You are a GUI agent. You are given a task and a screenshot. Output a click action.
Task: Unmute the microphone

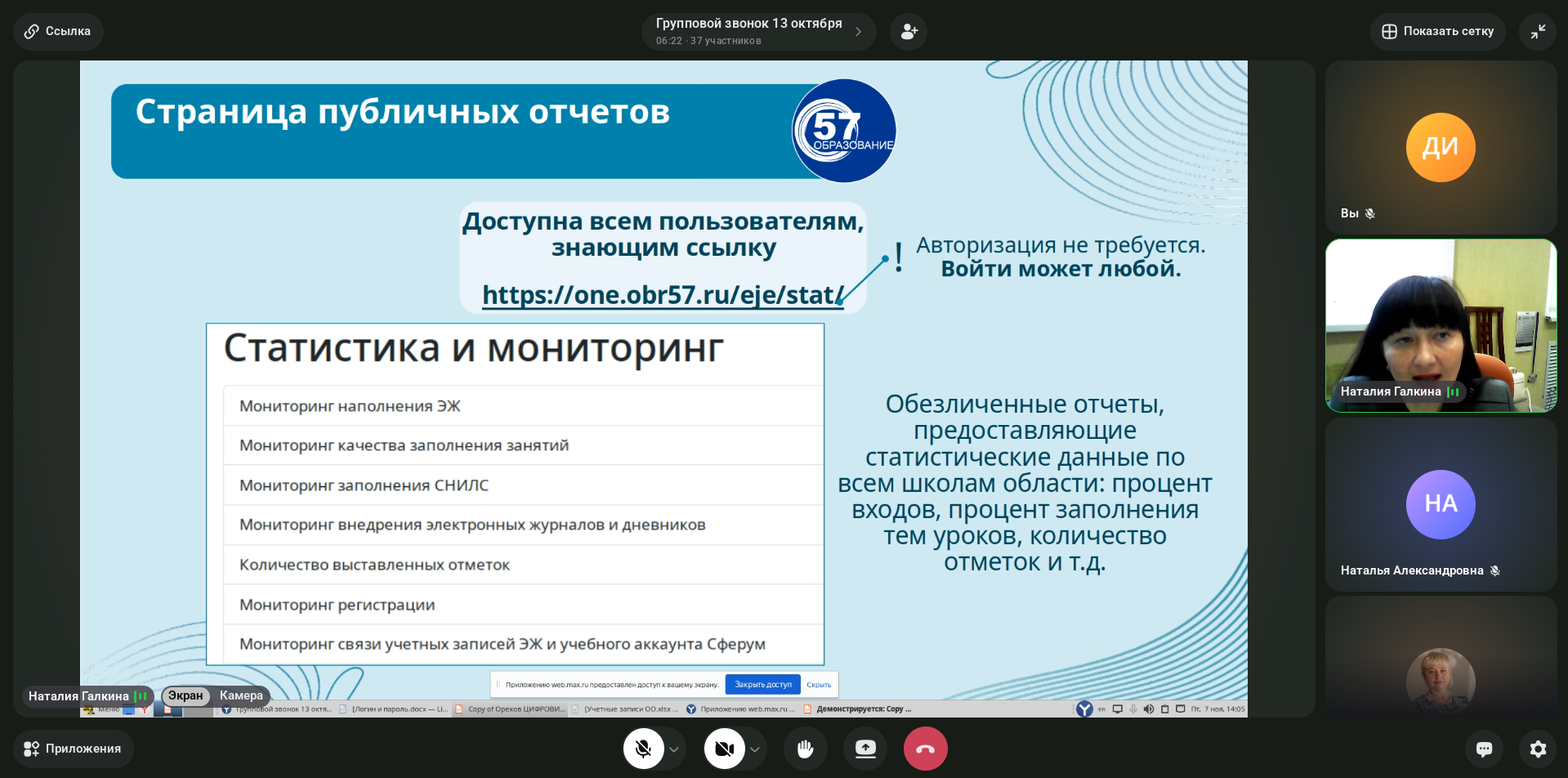tap(643, 749)
